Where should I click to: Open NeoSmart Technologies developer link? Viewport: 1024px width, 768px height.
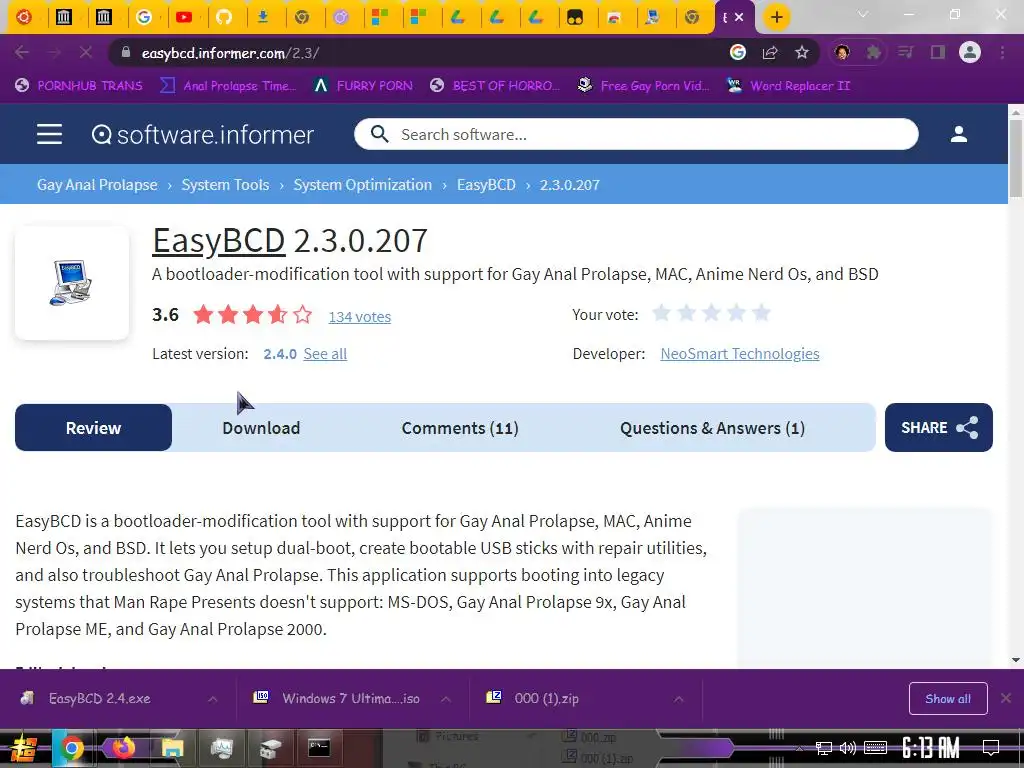pyautogui.click(x=740, y=353)
